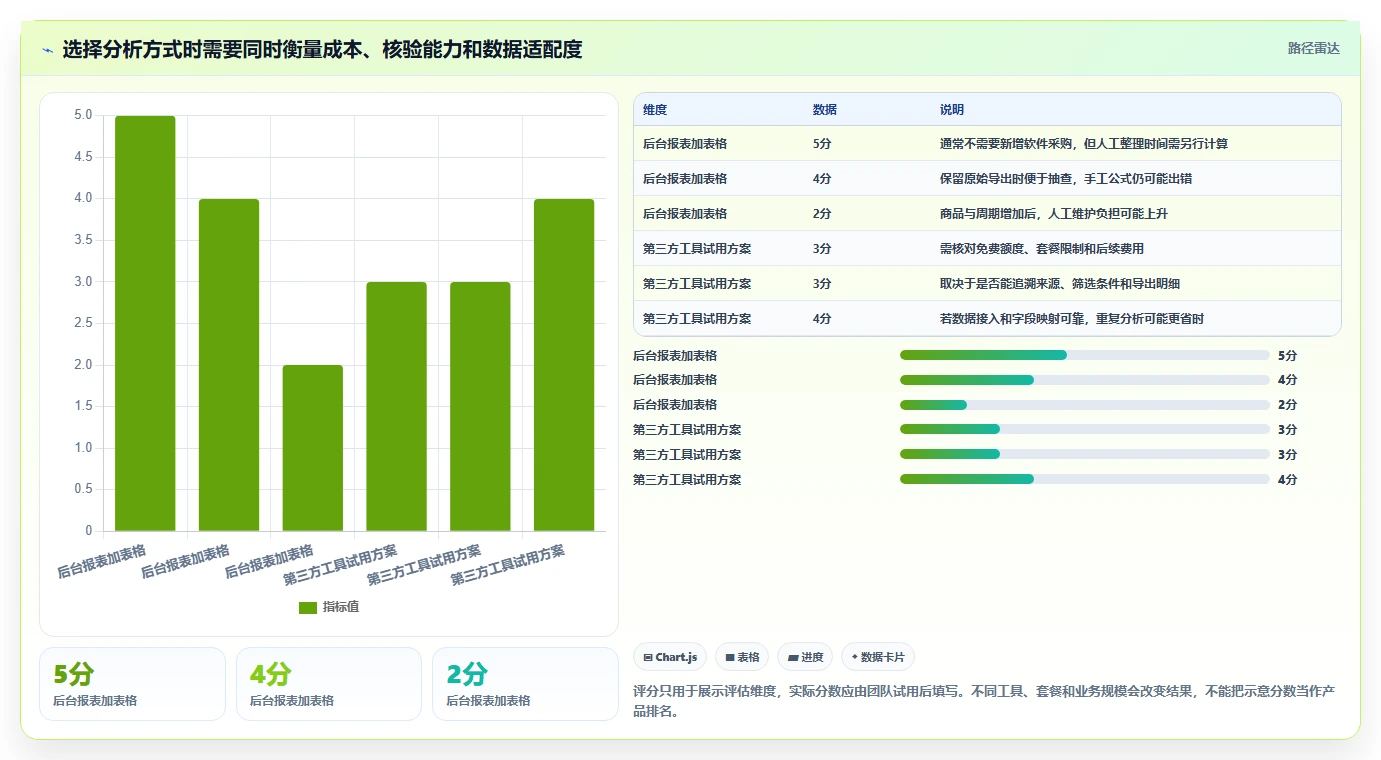Click the 5分 progress bar
Image resolution: width=1381 pixels, height=760 pixels.
[1085, 355]
